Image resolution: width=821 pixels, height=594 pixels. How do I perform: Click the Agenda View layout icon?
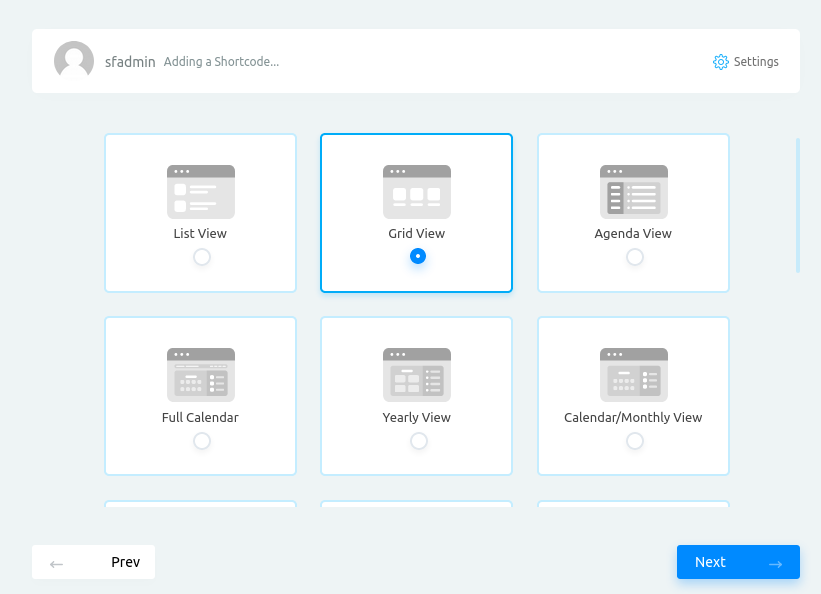point(634,192)
